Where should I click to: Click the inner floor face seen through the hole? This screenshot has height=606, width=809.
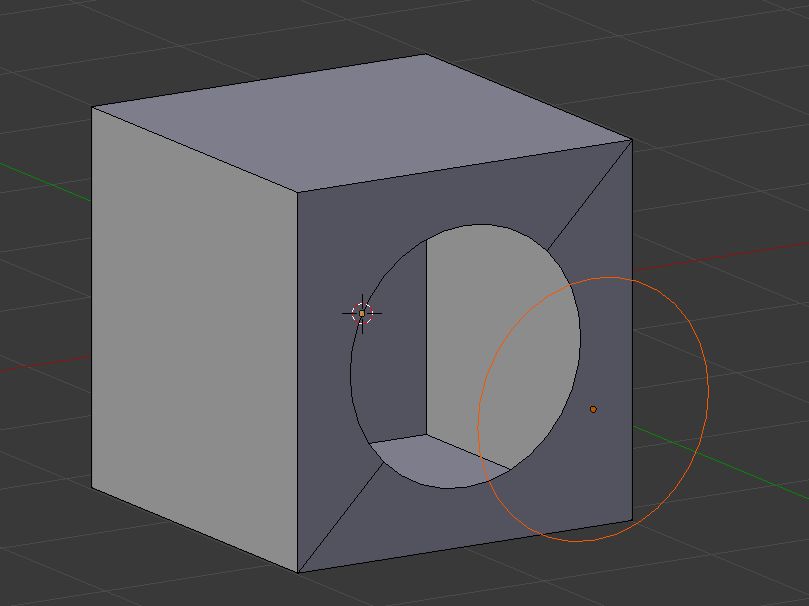pos(439,462)
